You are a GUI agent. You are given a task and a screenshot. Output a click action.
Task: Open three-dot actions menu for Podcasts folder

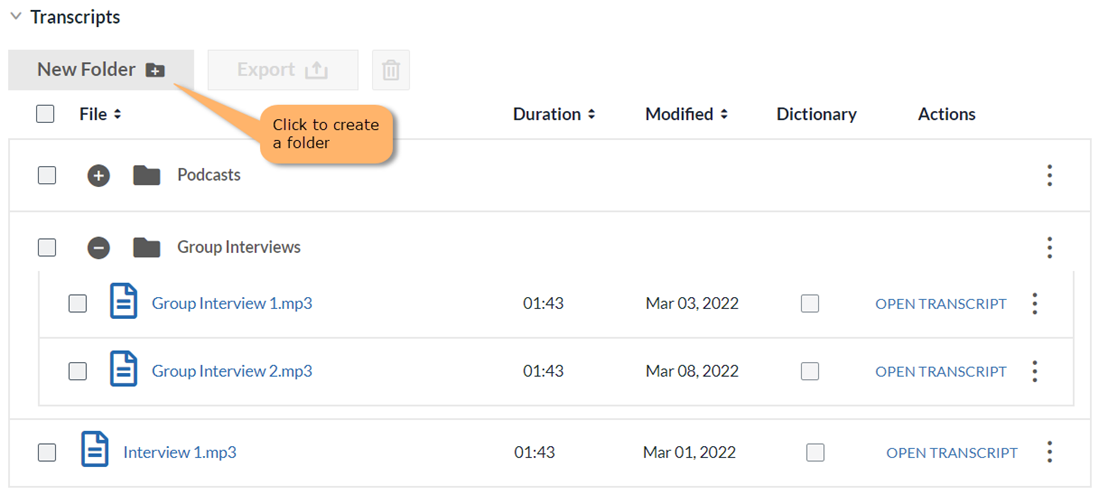point(1049,175)
